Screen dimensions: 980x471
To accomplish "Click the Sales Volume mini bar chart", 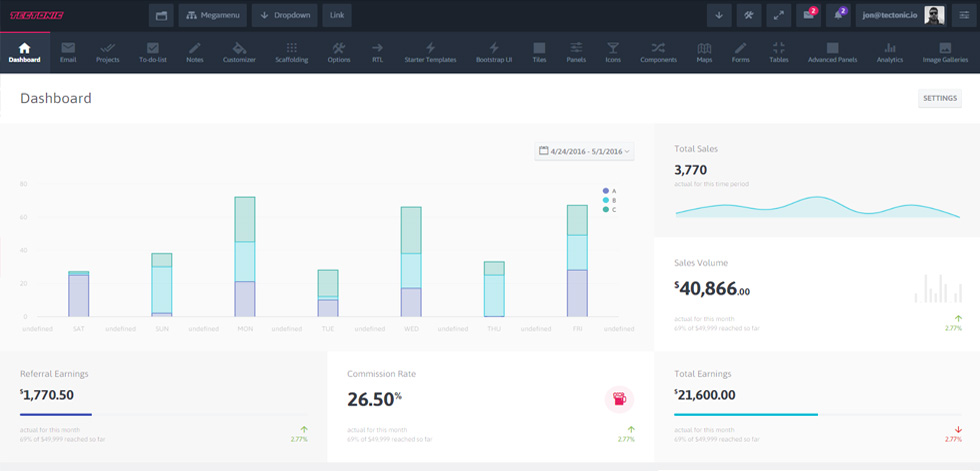I will 938,288.
